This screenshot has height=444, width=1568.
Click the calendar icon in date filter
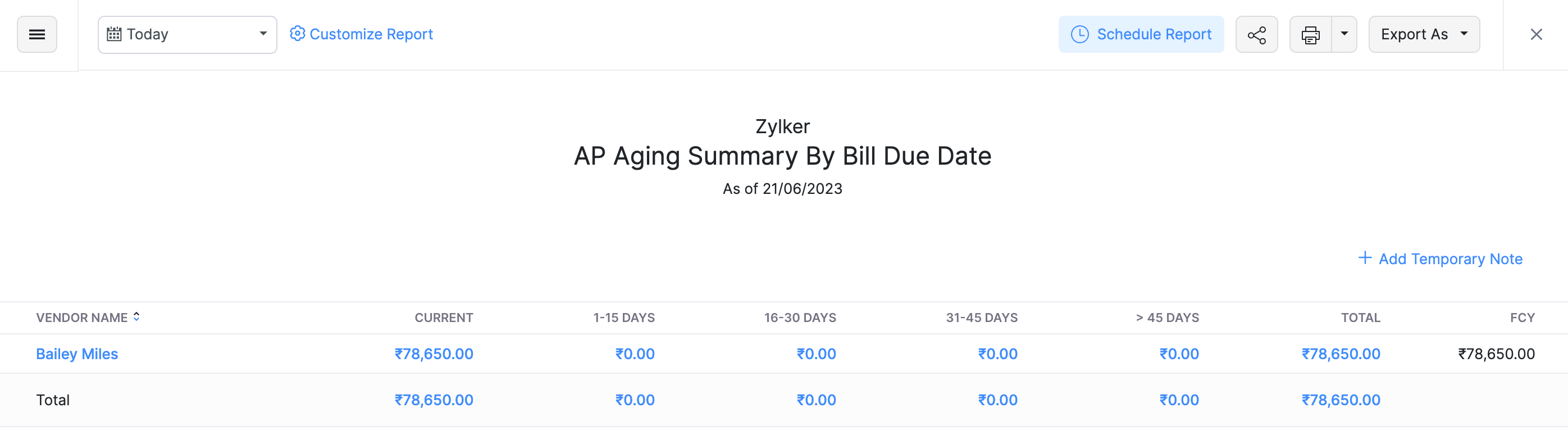116,34
